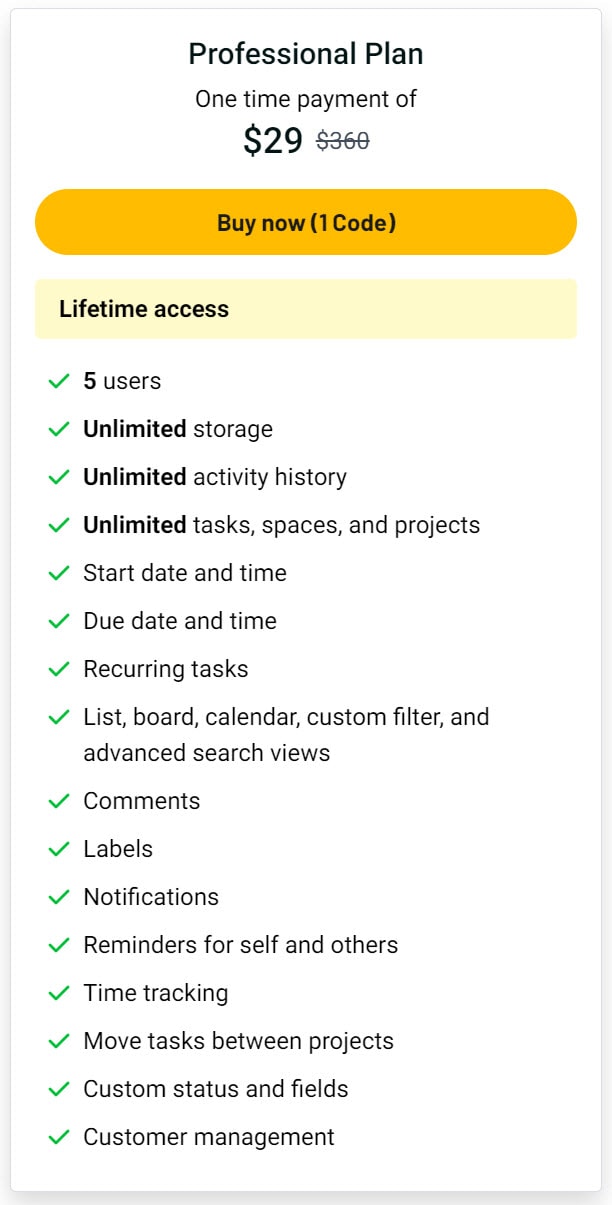Viewport: 612px width, 1205px height.
Task: Click the Professional Plan heading
Action: tap(306, 54)
